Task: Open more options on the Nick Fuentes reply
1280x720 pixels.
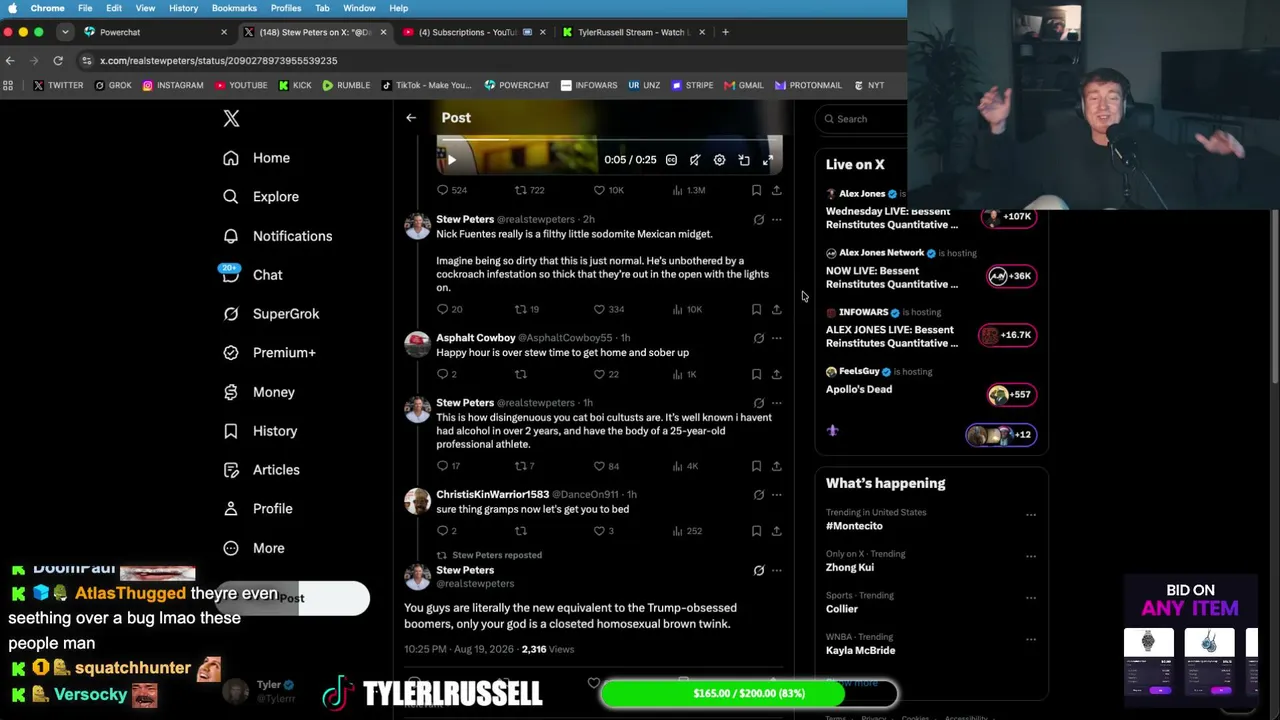Action: click(776, 220)
